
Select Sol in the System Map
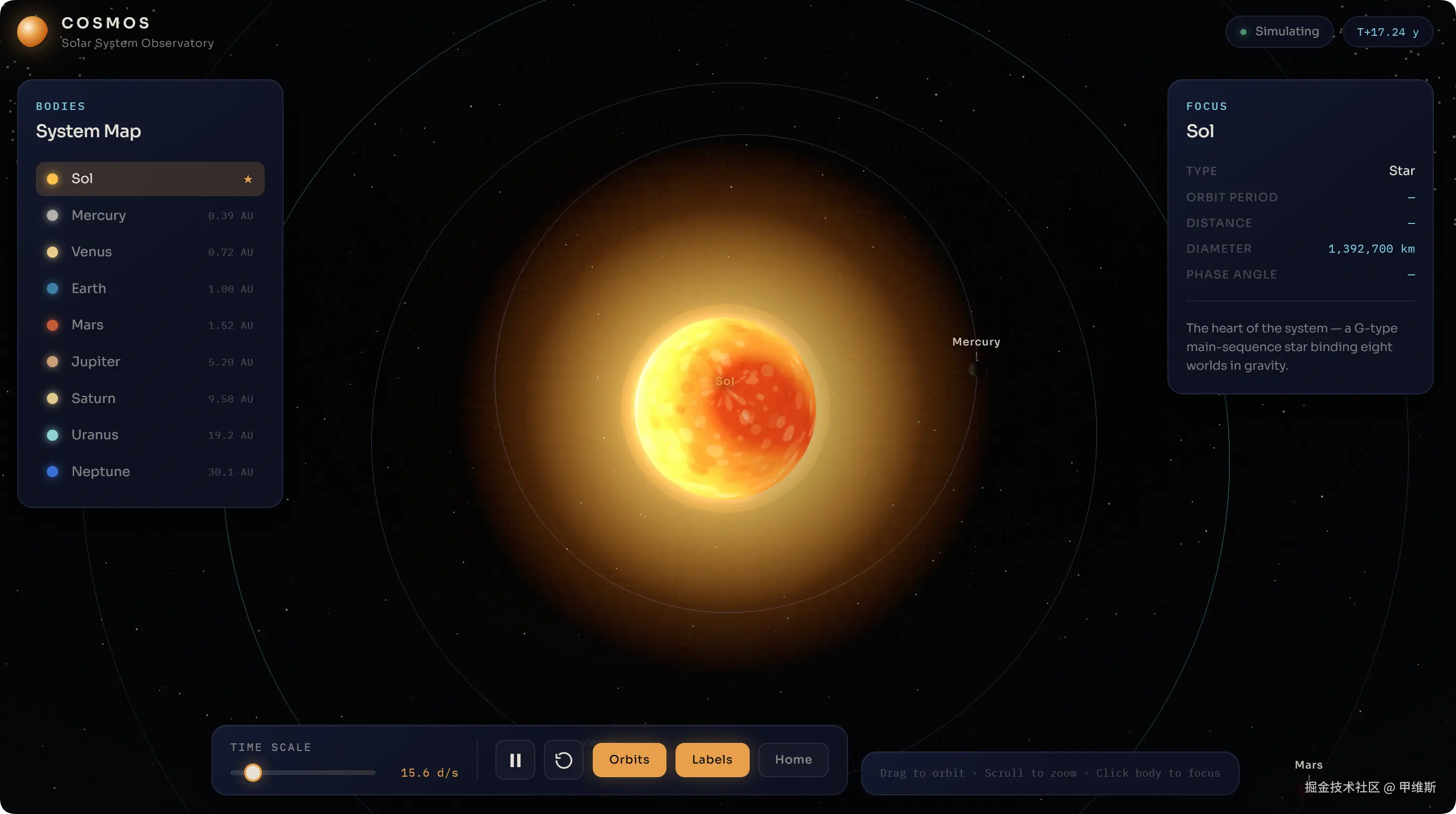coord(150,179)
